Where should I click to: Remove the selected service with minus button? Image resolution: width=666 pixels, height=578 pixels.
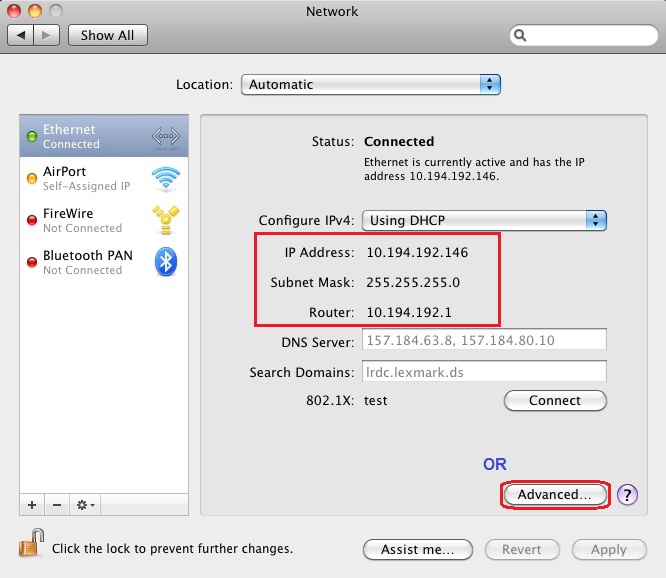coord(57,505)
